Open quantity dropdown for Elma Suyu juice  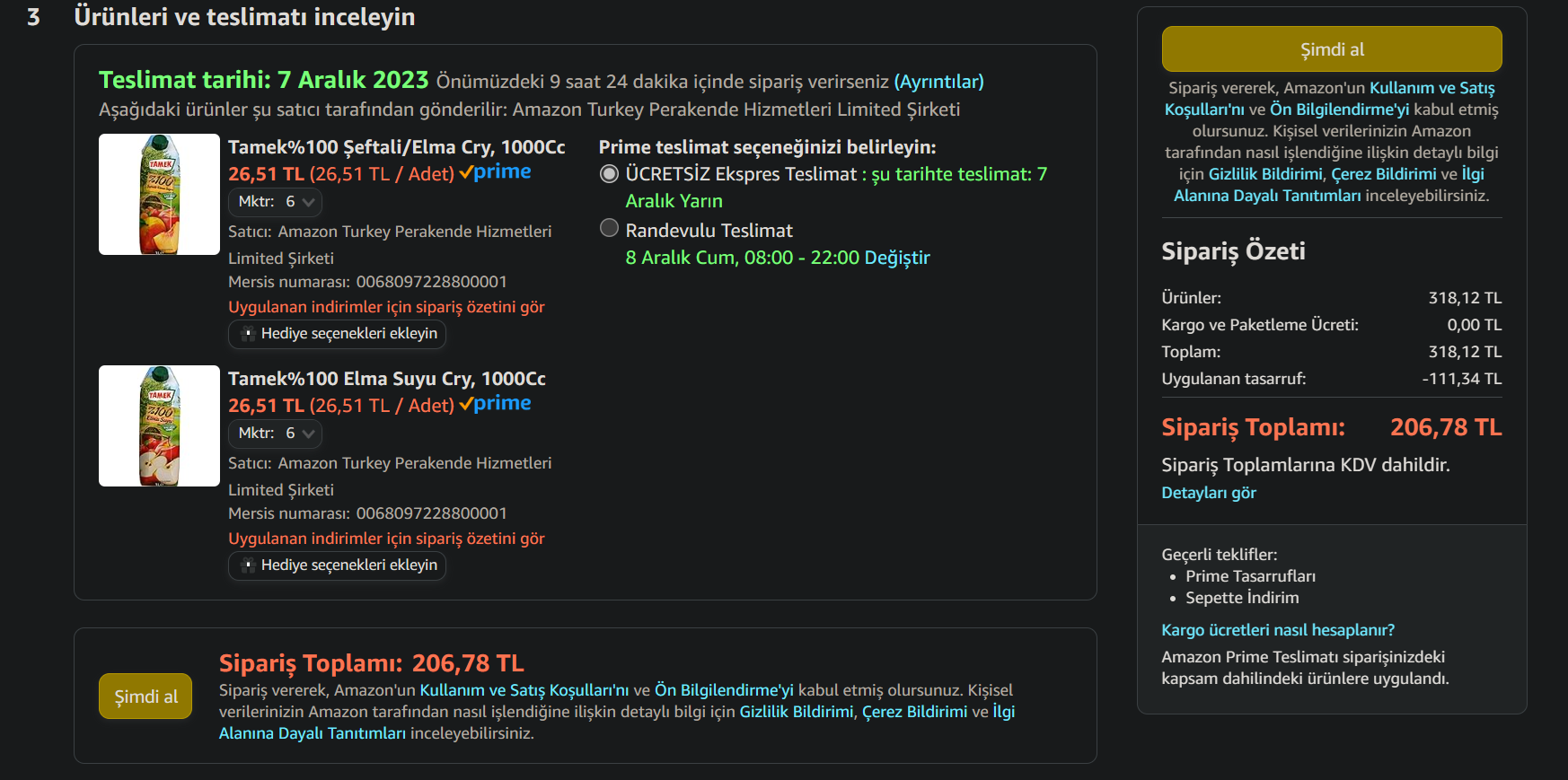pyautogui.click(x=275, y=434)
